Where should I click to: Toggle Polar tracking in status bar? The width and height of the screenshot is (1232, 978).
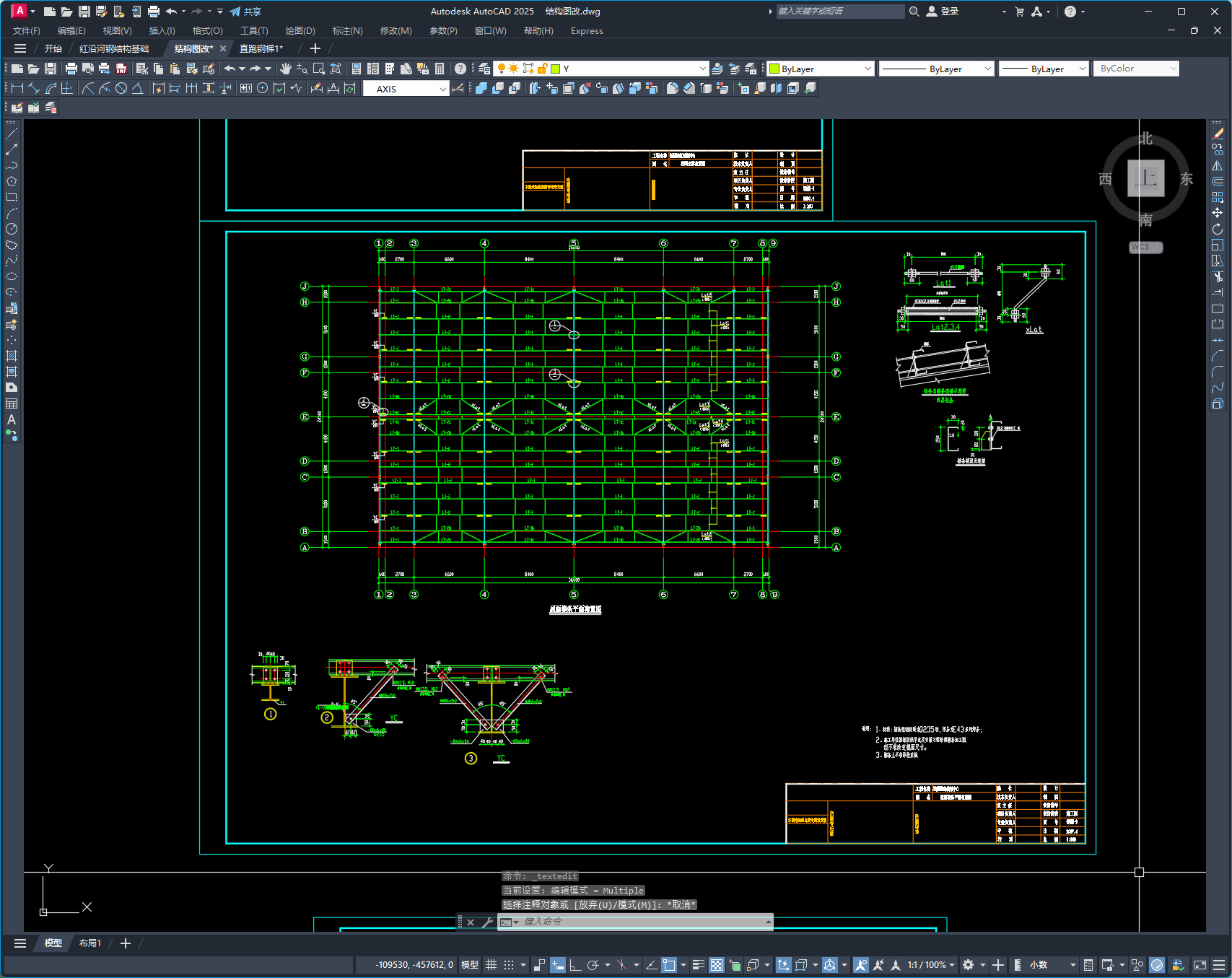[x=593, y=965]
